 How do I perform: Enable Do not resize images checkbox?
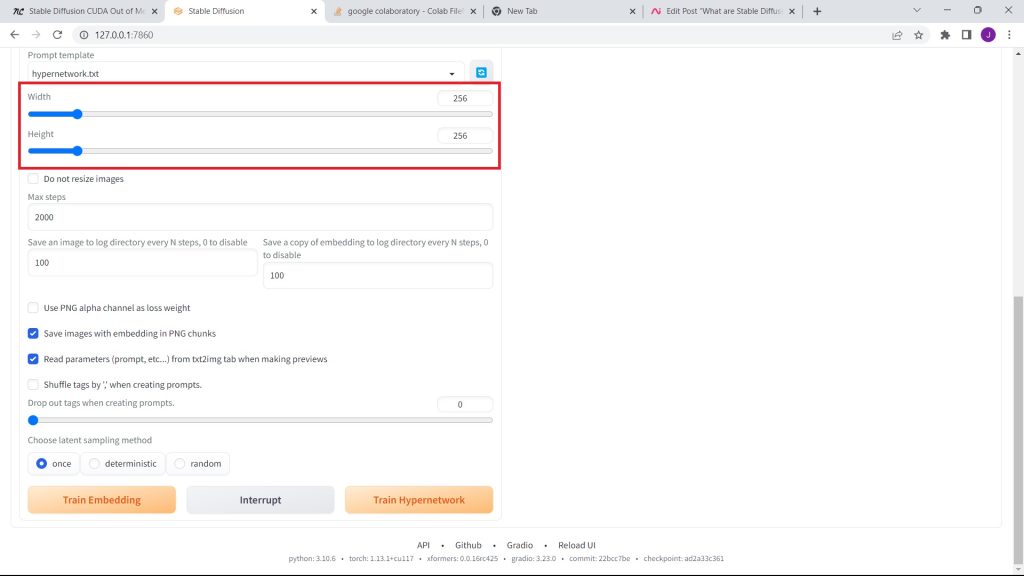[x=33, y=179]
